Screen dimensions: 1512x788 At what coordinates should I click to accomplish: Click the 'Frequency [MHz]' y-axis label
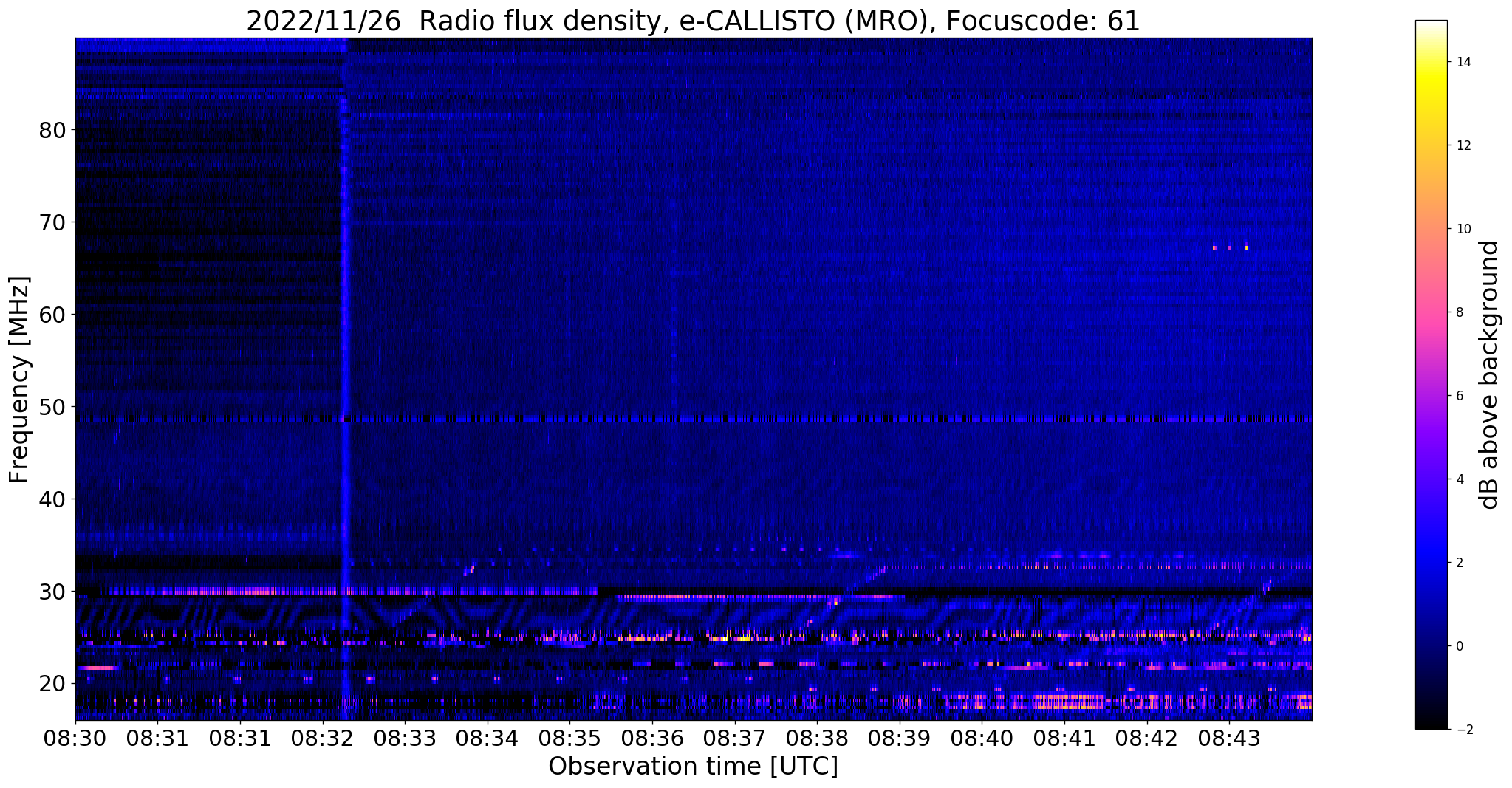20,380
